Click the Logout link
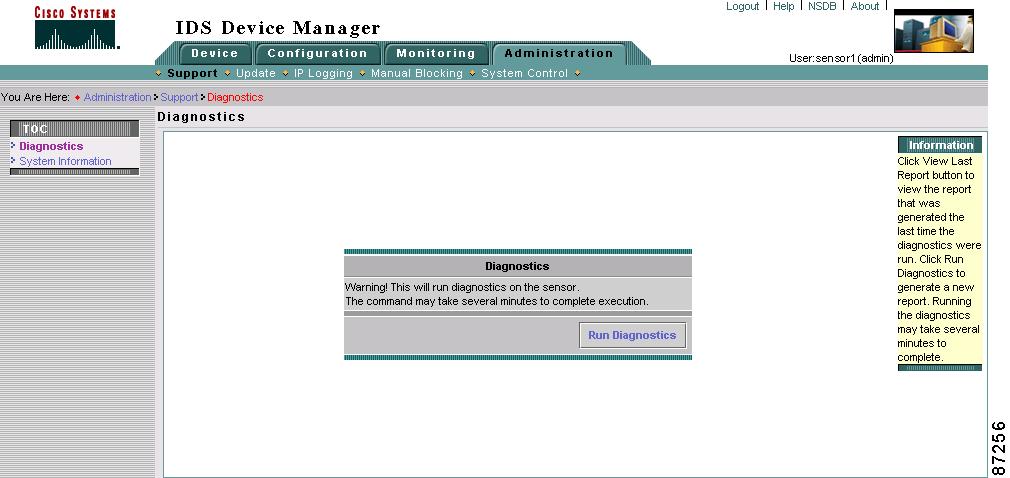1010x478 pixels. 743,6
